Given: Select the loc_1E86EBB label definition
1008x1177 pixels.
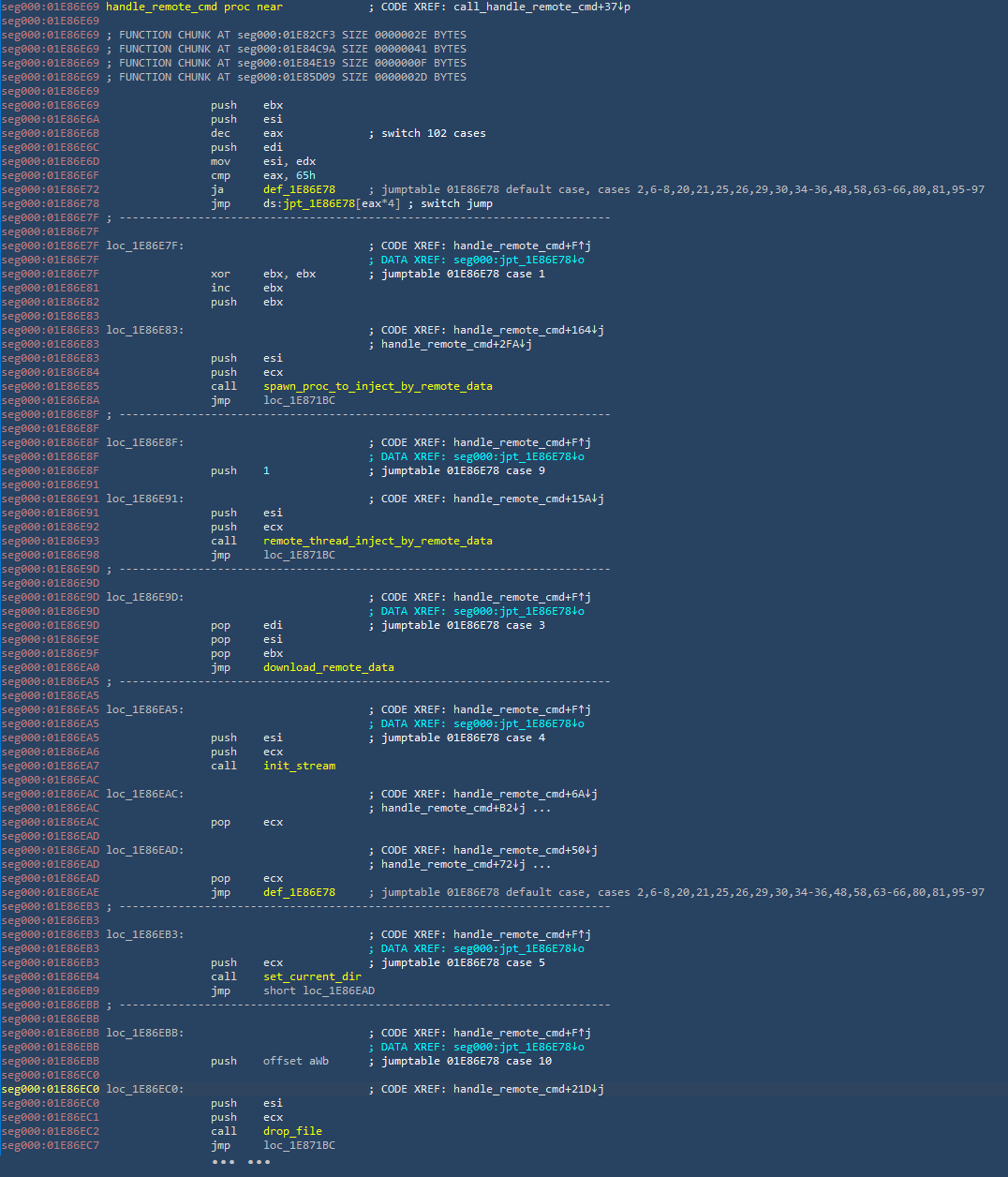Looking at the screenshot, I should coord(144,1033).
